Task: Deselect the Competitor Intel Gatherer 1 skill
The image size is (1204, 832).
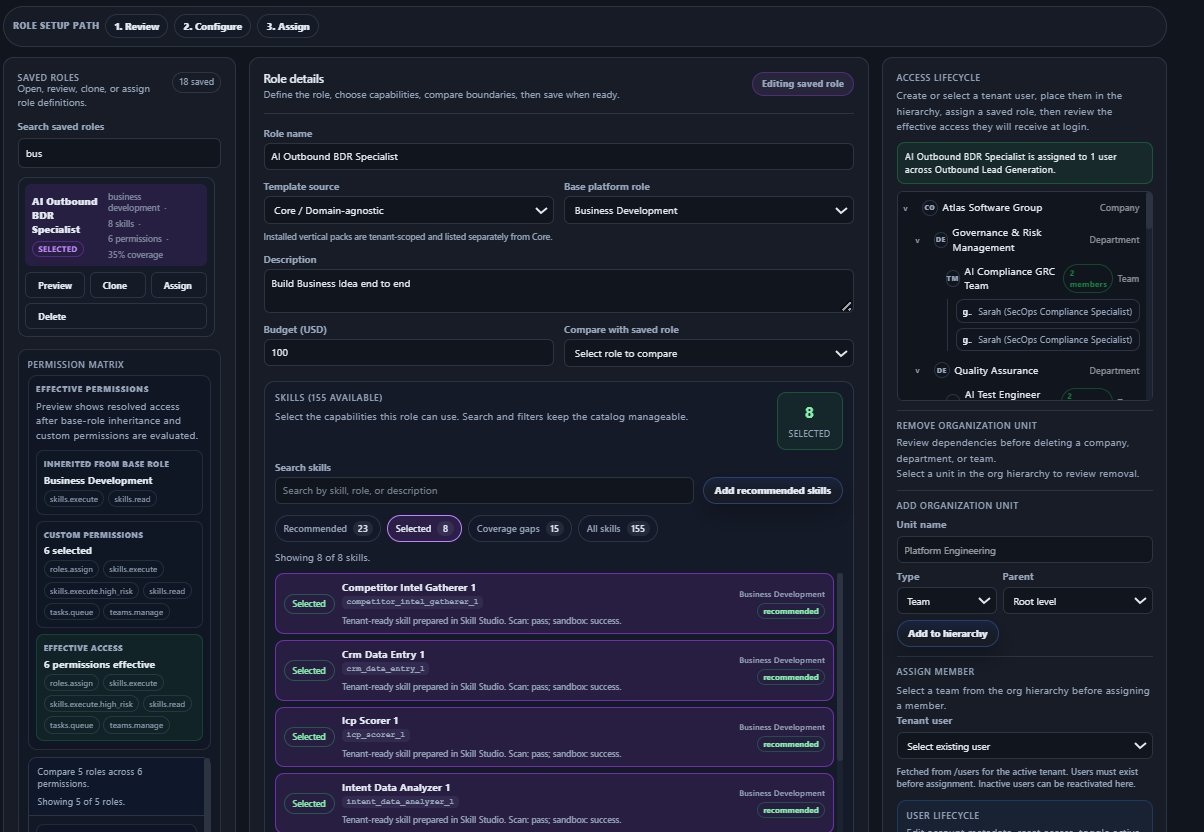Action: tap(309, 604)
